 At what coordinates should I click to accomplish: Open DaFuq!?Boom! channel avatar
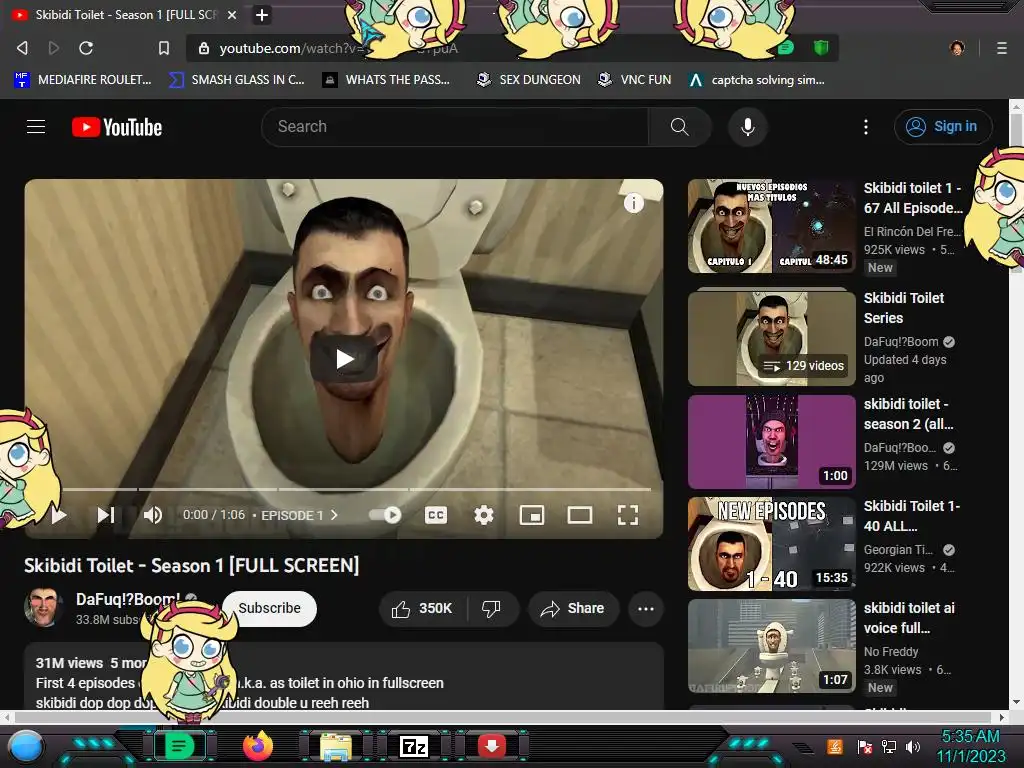(44, 607)
